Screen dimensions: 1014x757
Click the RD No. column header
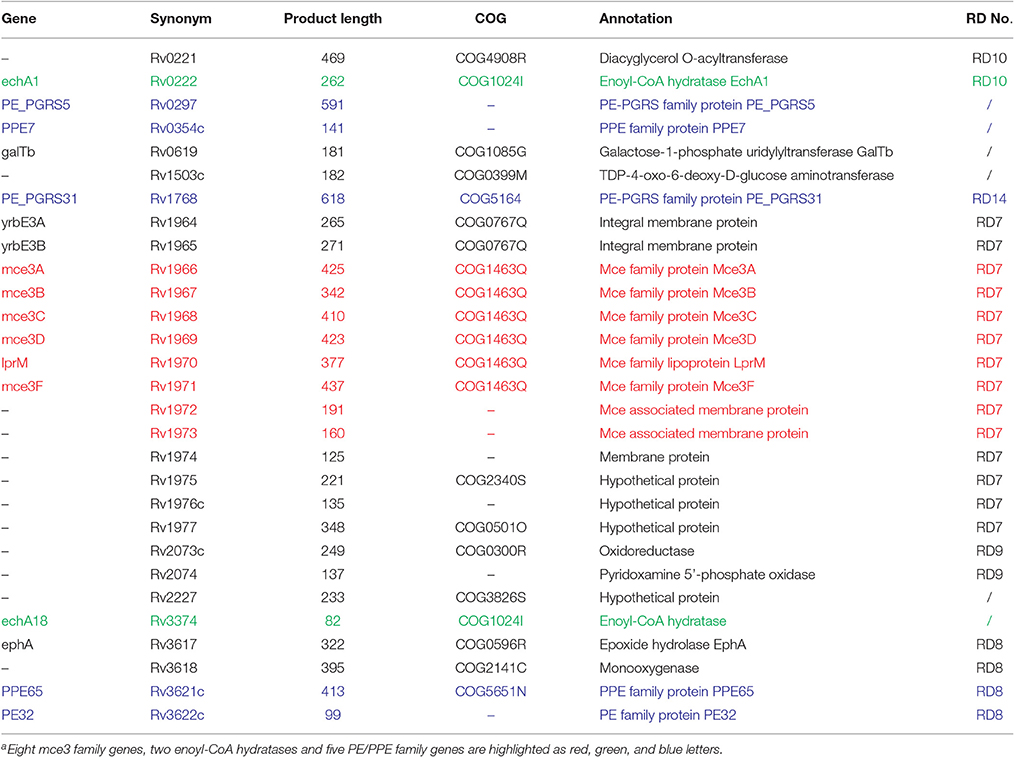coord(989,19)
